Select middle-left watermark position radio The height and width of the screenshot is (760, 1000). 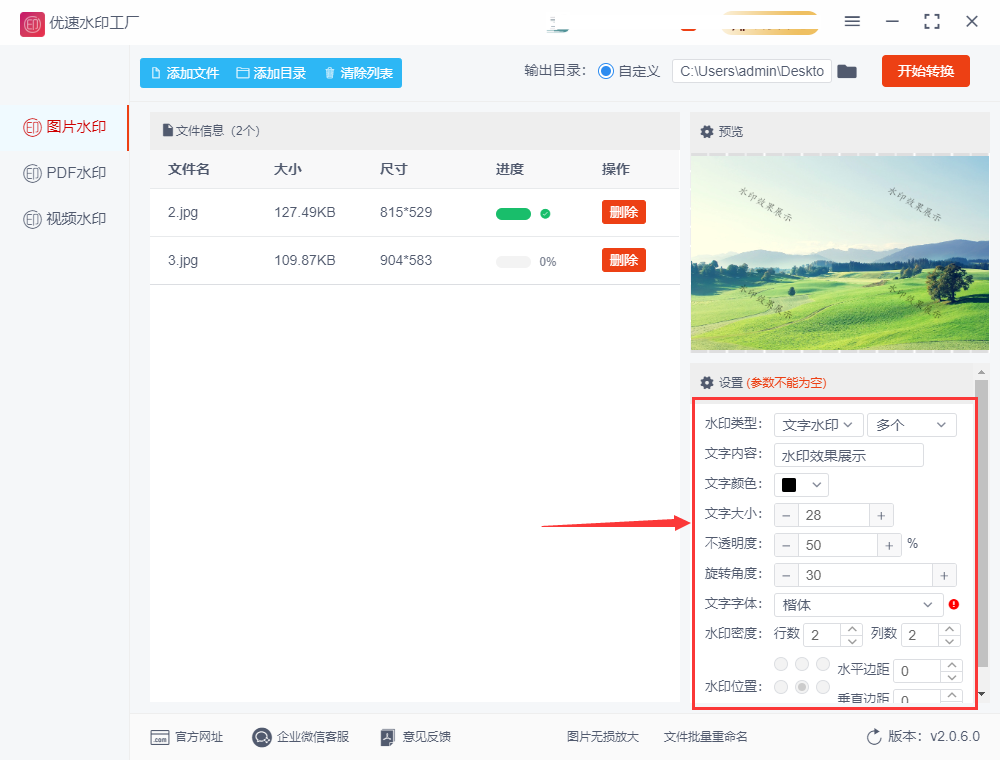pyautogui.click(x=781, y=687)
